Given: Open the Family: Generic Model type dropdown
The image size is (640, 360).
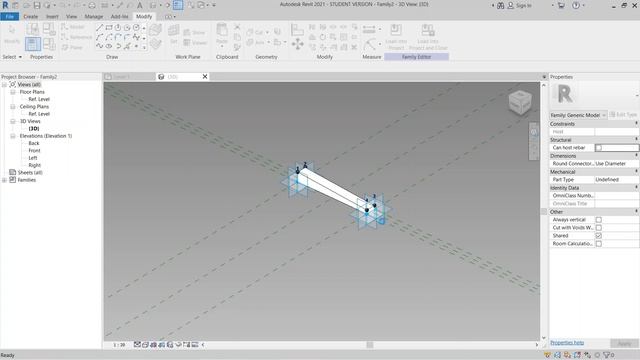Looking at the screenshot, I should 578,115.
